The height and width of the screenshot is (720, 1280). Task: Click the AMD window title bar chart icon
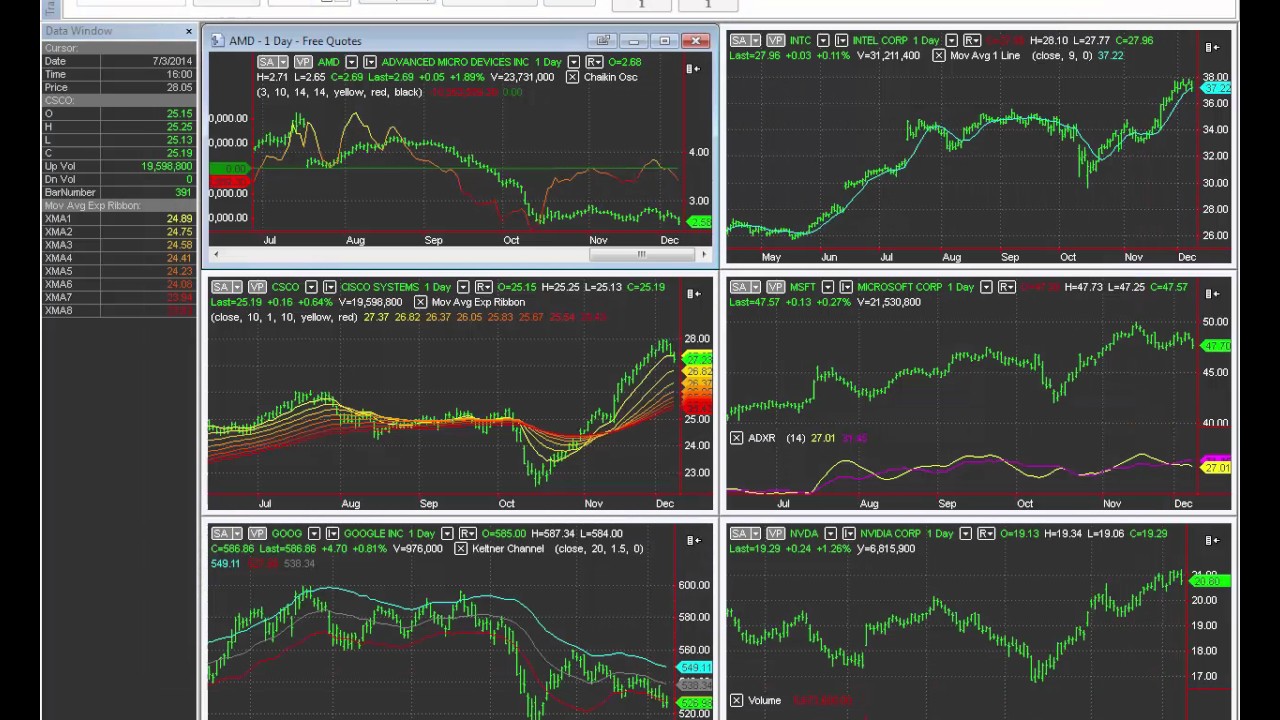217,41
